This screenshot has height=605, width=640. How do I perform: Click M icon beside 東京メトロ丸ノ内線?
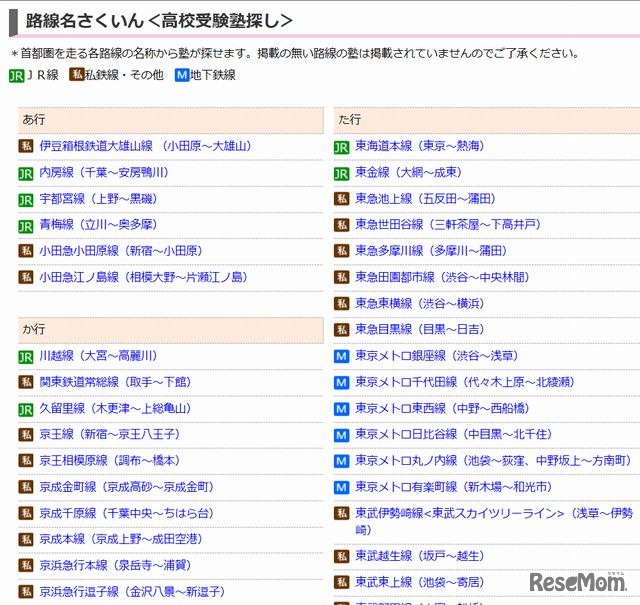point(342,461)
